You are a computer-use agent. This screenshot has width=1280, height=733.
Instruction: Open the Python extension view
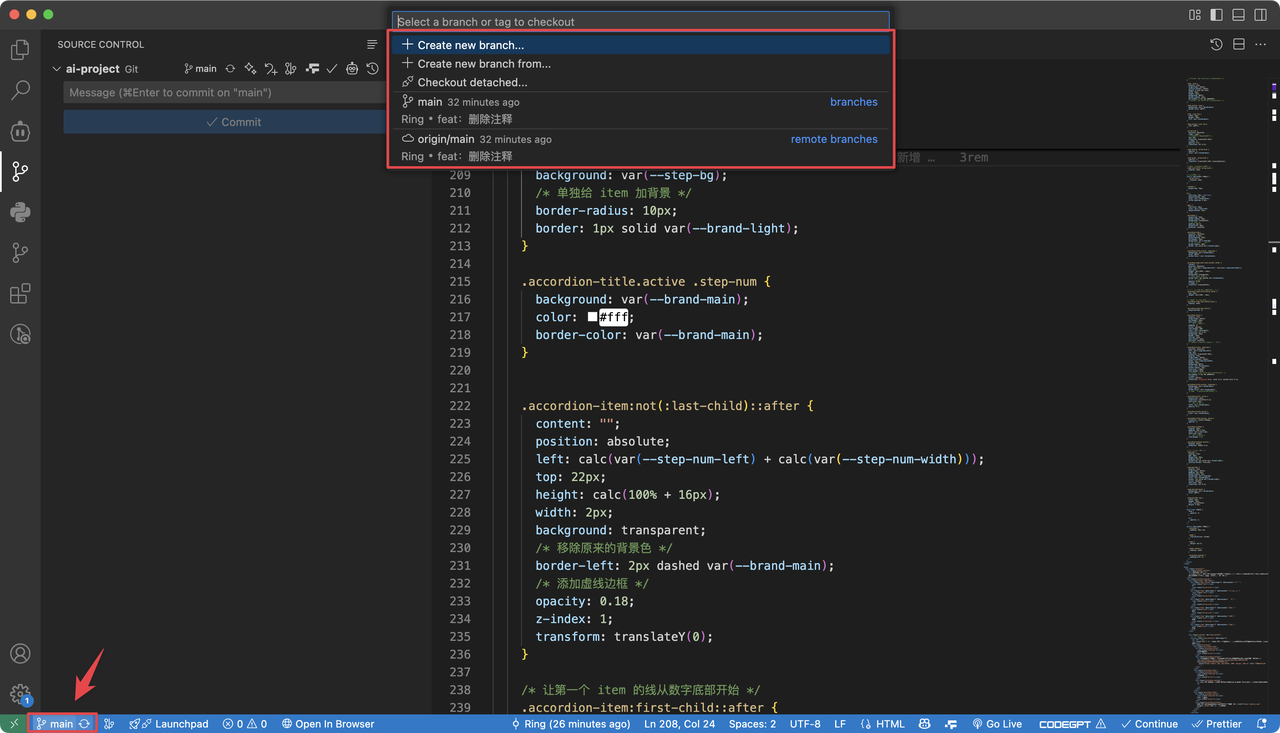point(20,212)
